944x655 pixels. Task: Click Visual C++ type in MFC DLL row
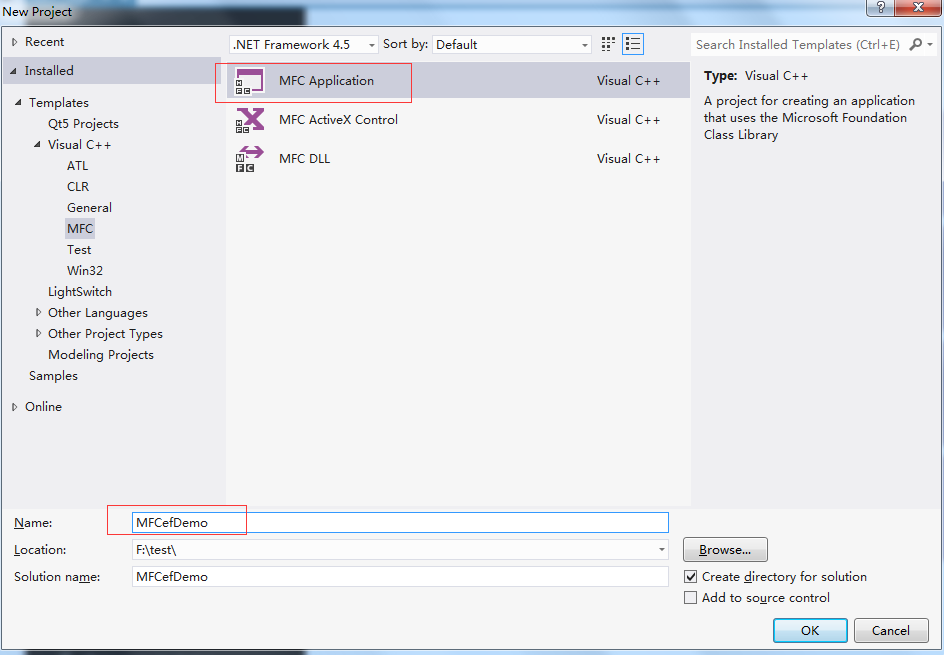coord(629,159)
